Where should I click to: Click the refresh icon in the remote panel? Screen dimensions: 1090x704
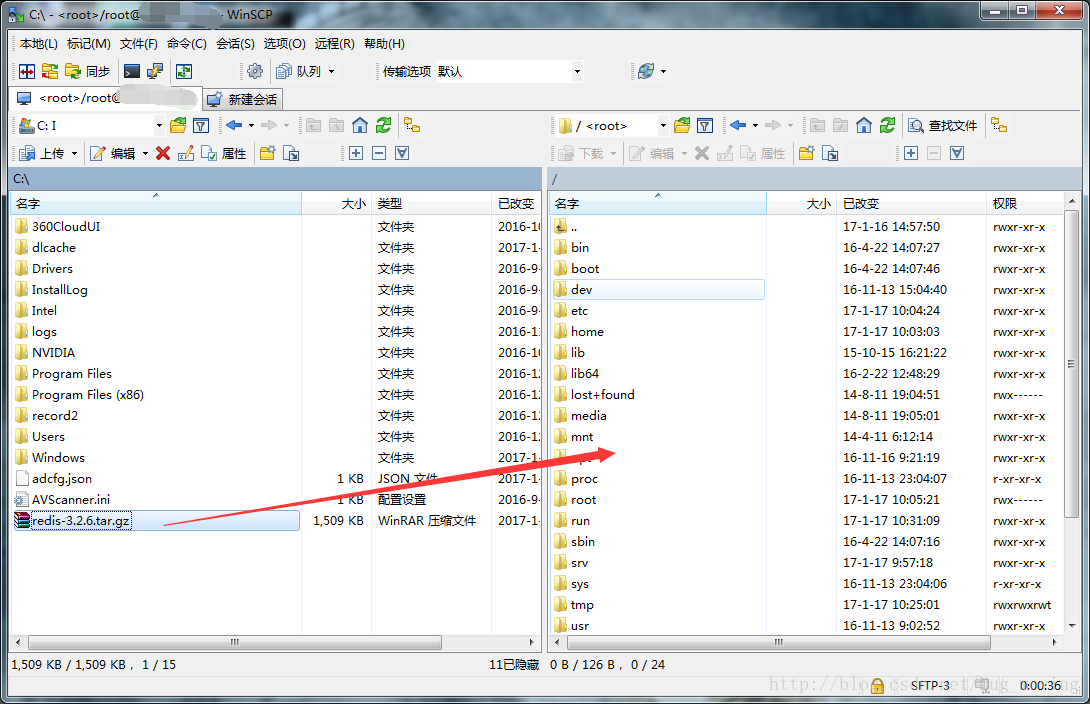pyautogui.click(x=887, y=125)
